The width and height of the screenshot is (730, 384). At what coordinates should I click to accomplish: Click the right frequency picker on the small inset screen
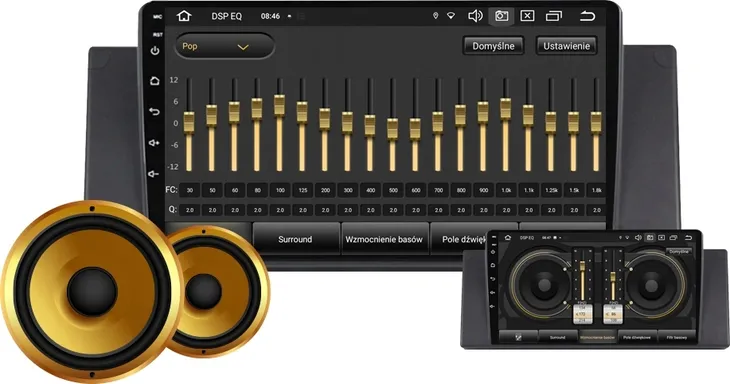pos(613,314)
